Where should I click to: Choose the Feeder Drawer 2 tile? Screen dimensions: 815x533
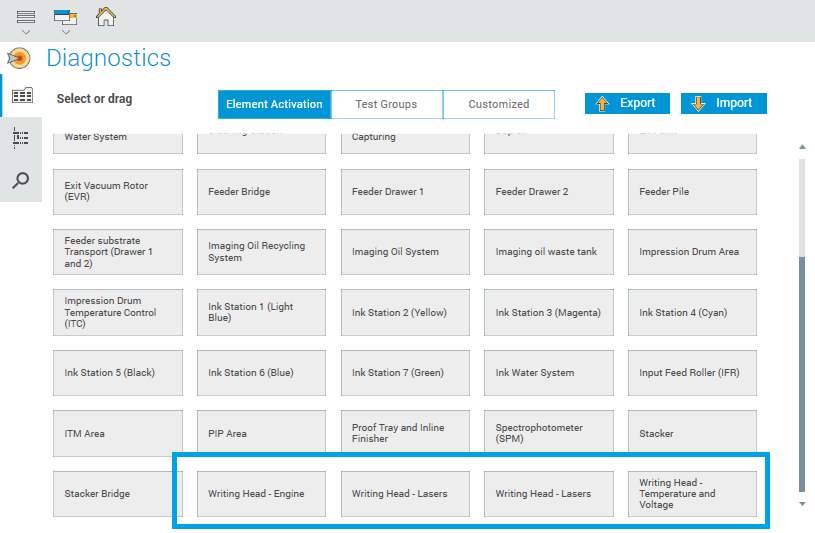pyautogui.click(x=549, y=191)
